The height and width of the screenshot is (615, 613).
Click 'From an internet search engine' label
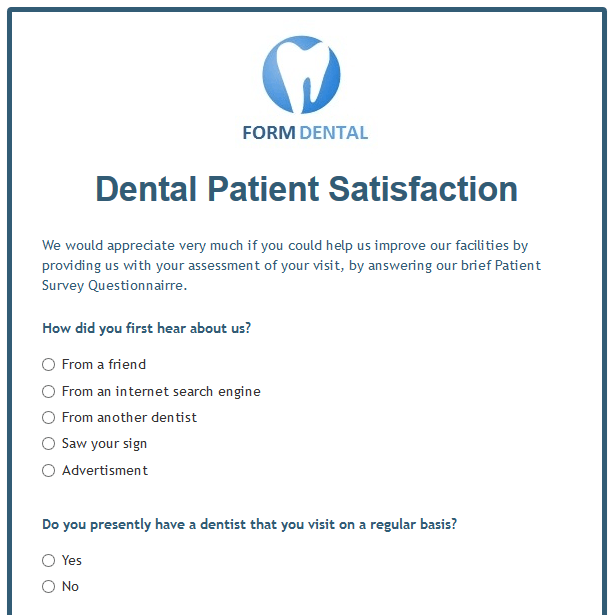tap(161, 392)
